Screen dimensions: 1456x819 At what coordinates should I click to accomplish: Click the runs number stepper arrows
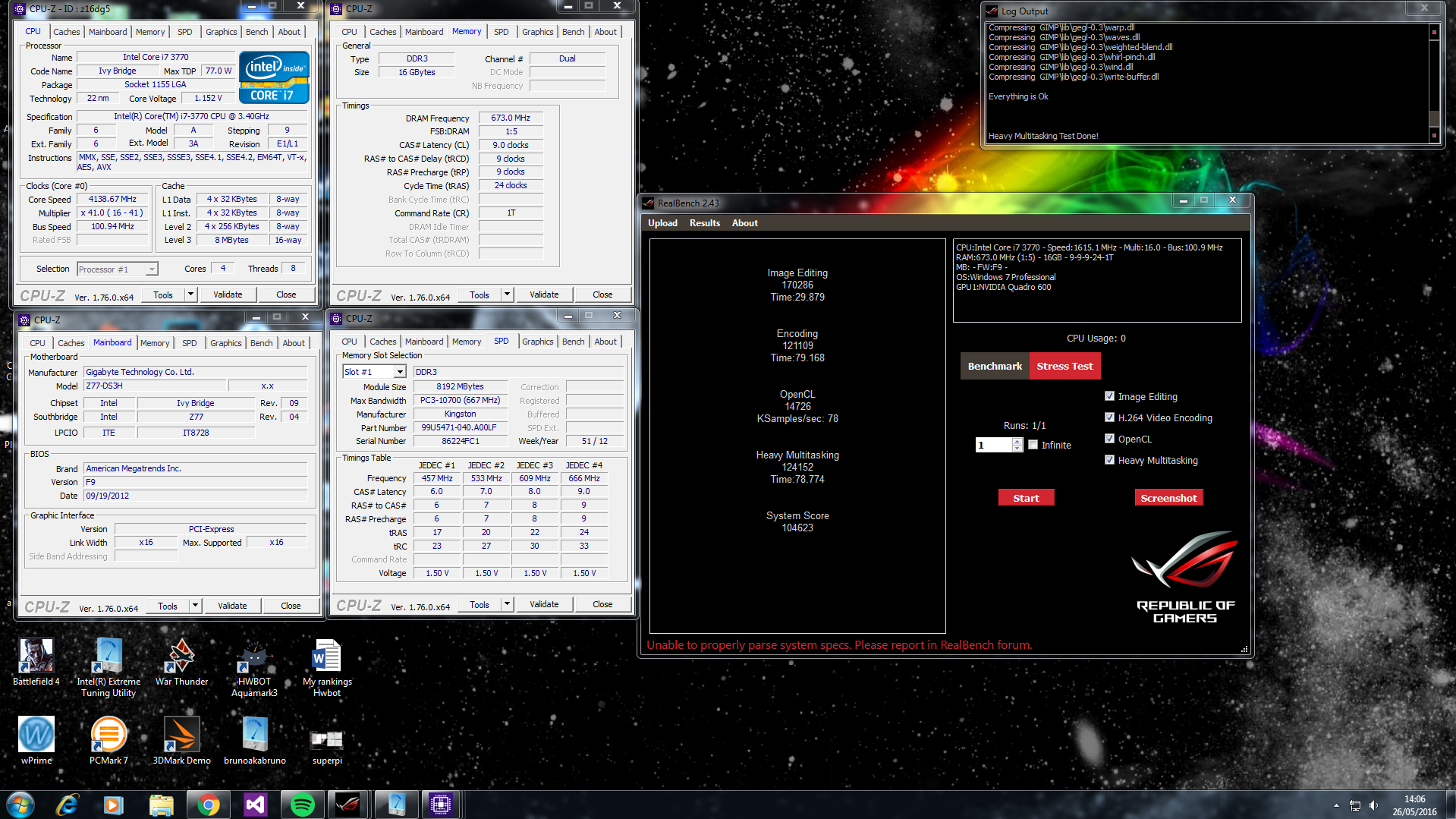tap(1017, 445)
